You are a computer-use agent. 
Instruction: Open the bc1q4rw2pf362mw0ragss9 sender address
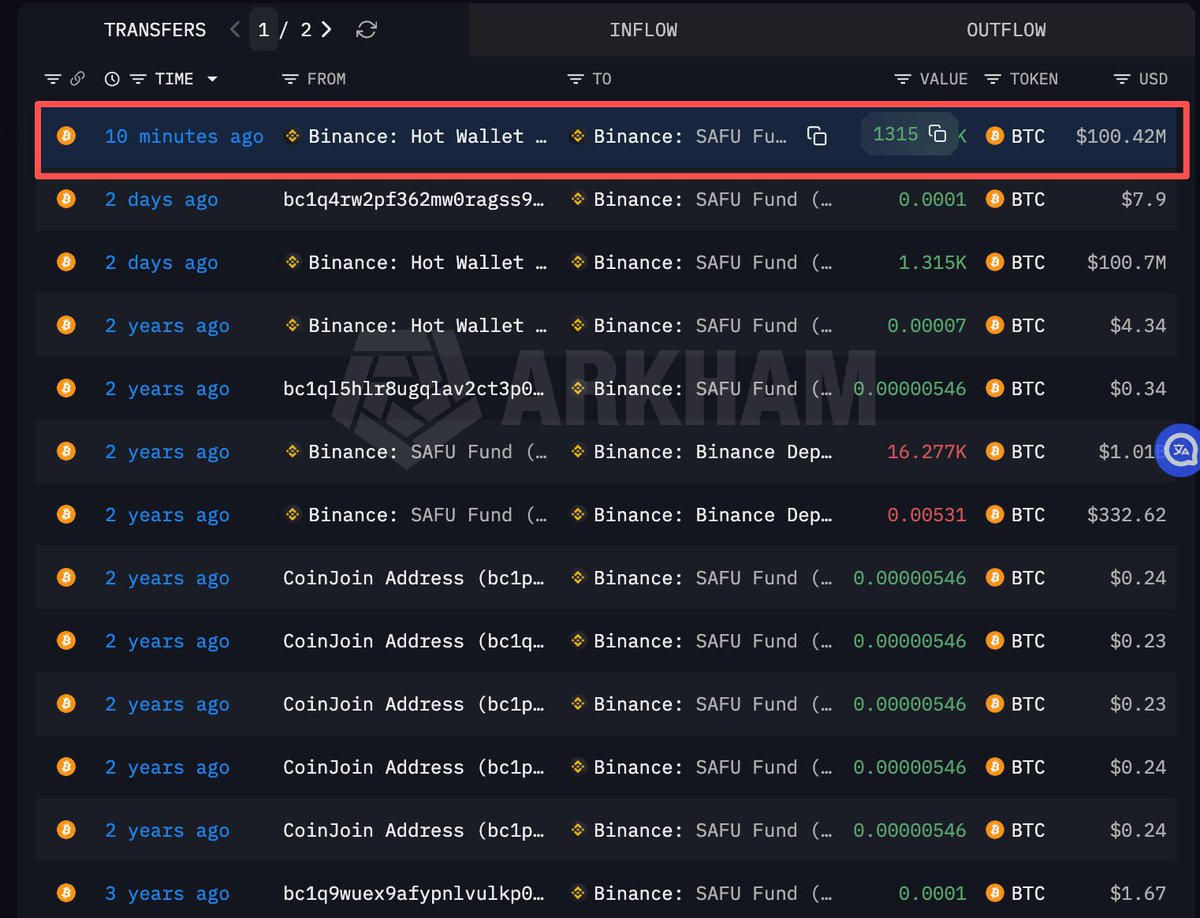[x=414, y=199]
